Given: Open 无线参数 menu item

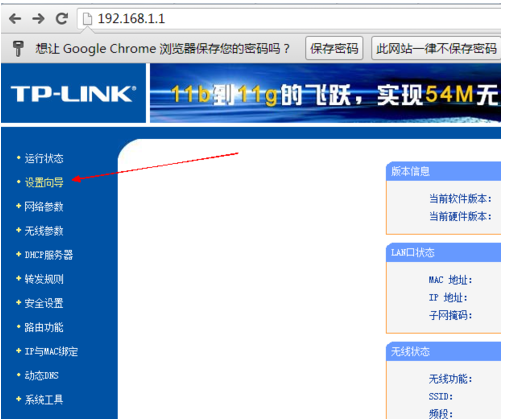Looking at the screenshot, I should point(44,231).
